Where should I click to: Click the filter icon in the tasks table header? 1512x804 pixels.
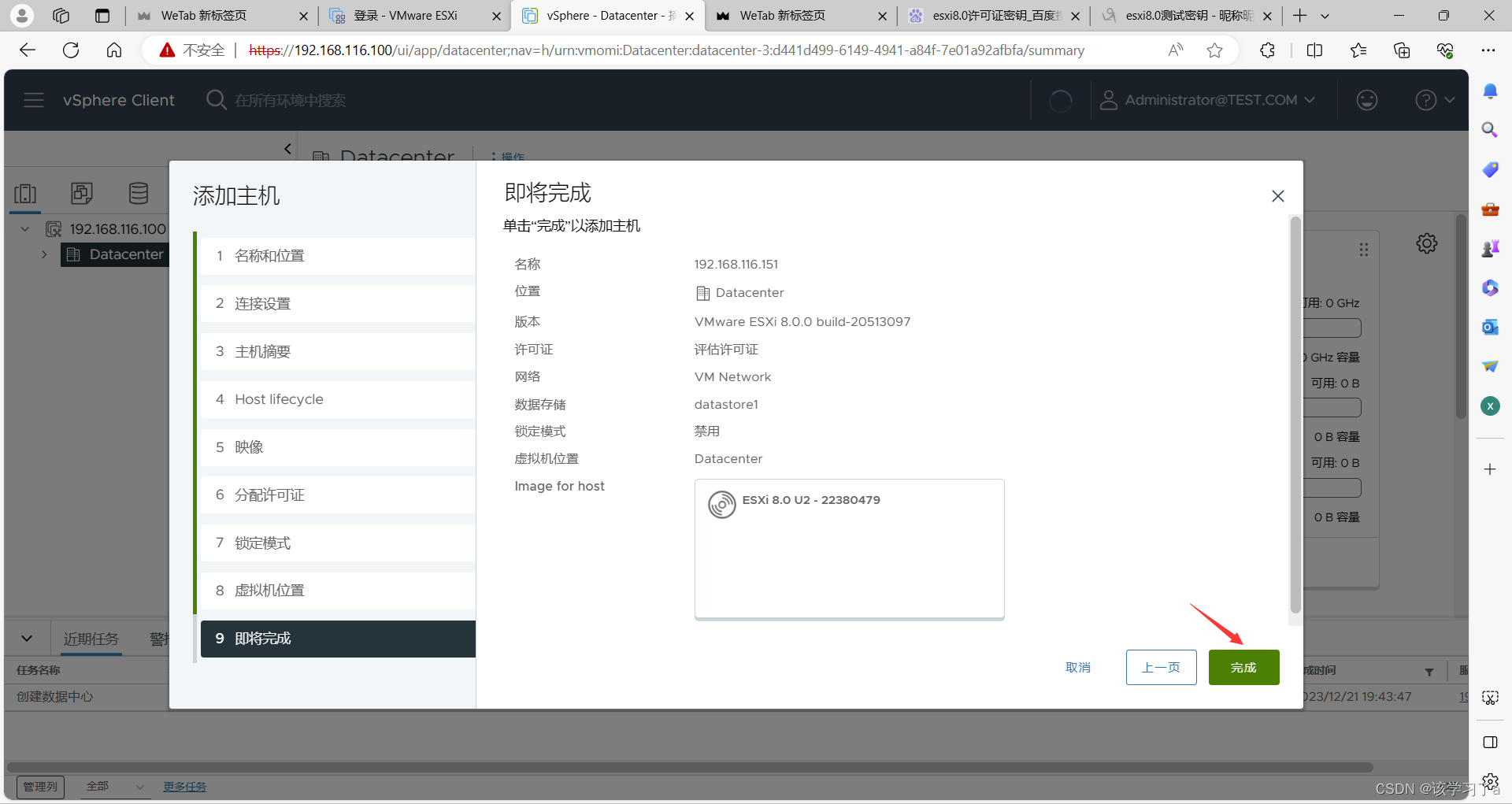(1429, 672)
